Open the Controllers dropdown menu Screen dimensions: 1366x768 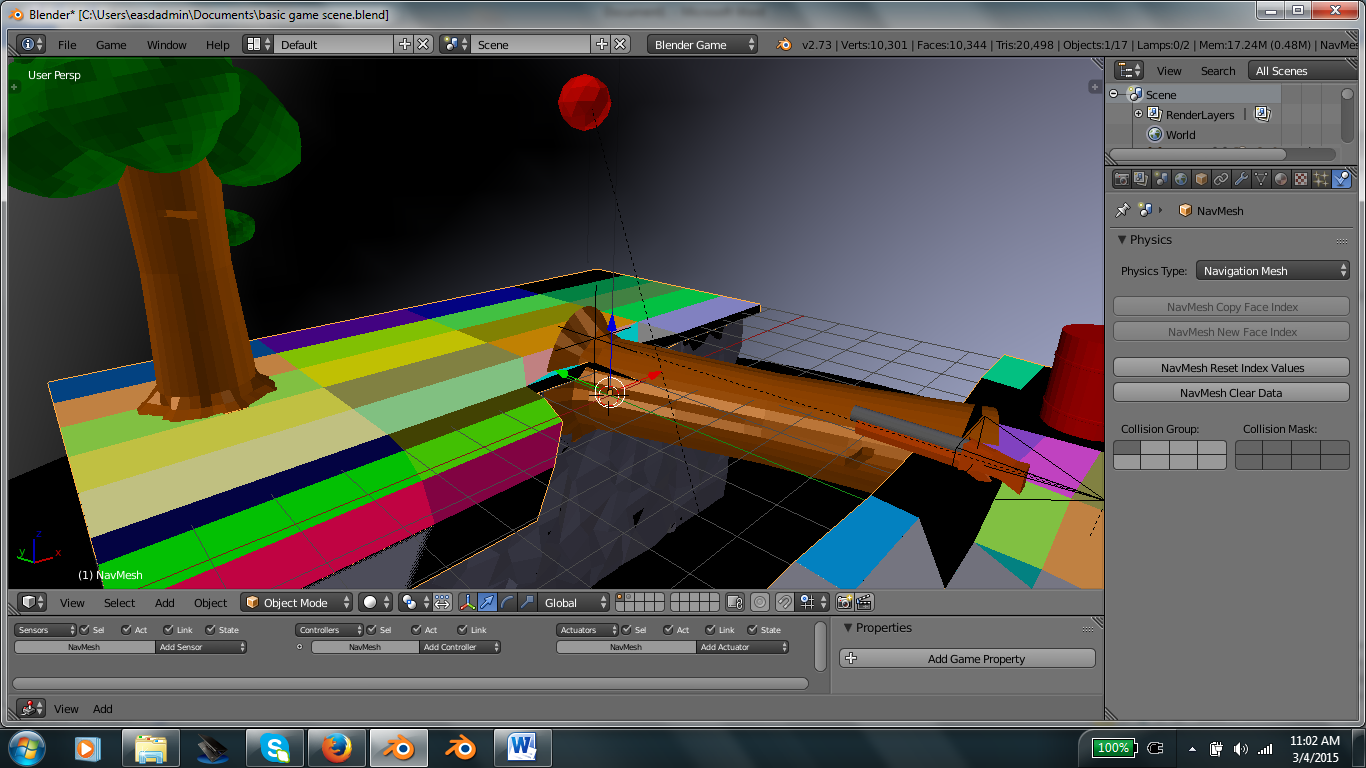pyautogui.click(x=329, y=630)
